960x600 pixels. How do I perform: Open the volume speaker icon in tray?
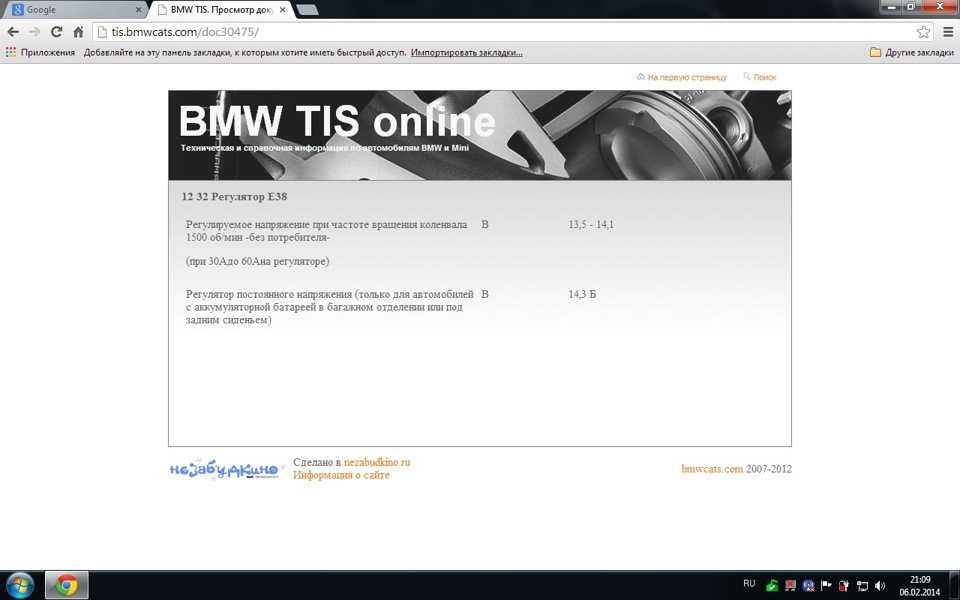[880, 586]
